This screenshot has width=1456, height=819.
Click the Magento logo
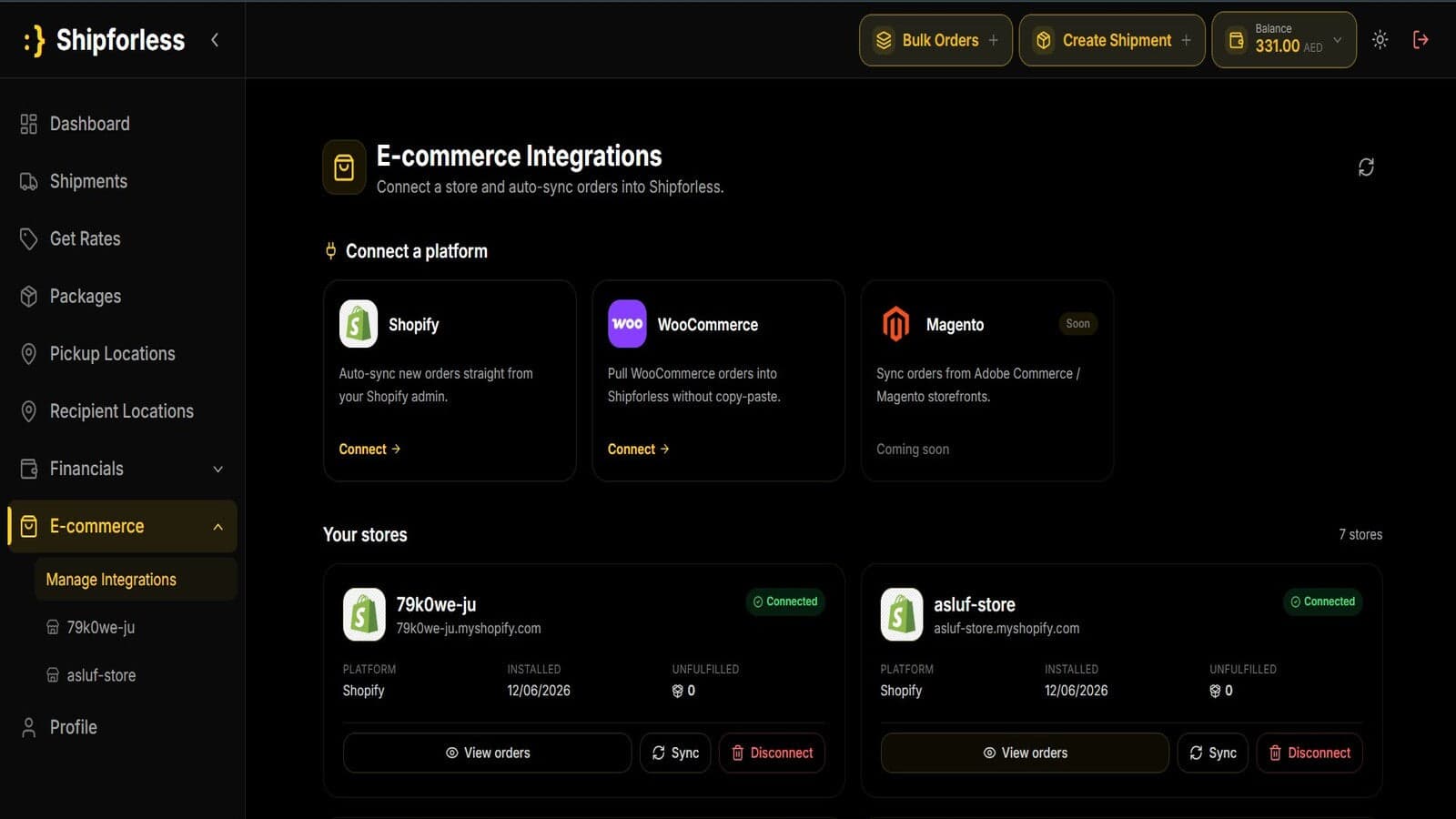click(895, 324)
